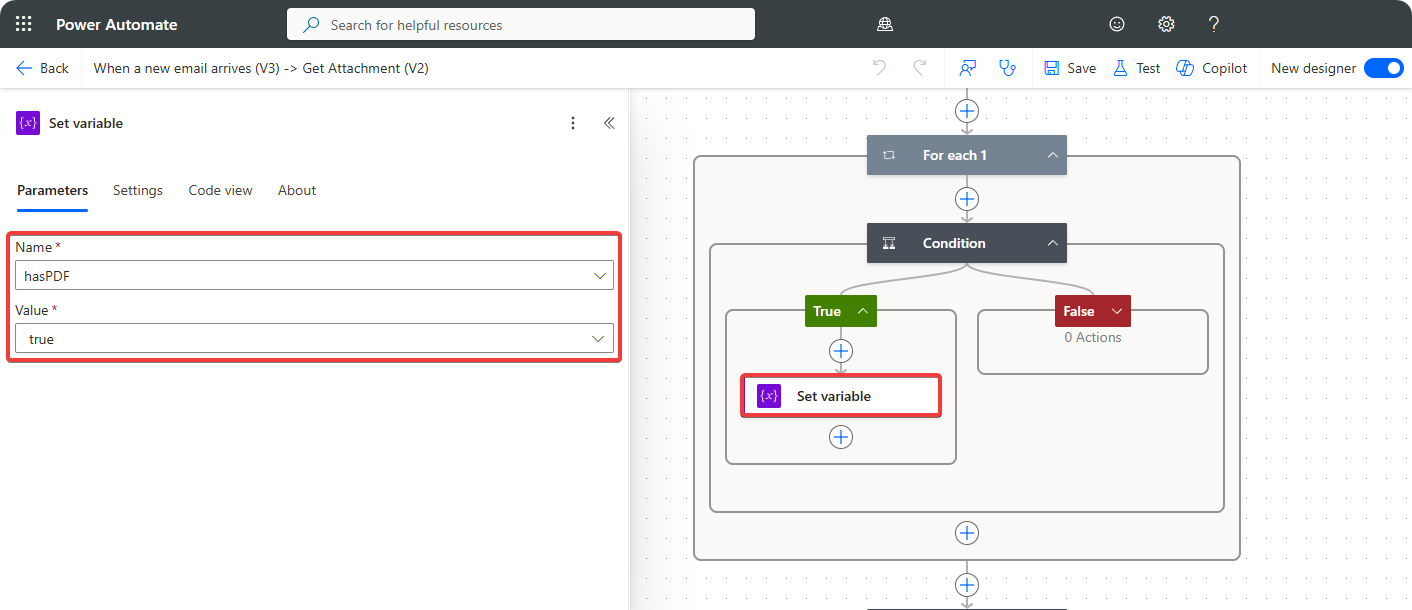Click the search for helpful resources box
Image resolution: width=1412 pixels, height=610 pixels.
520,24
